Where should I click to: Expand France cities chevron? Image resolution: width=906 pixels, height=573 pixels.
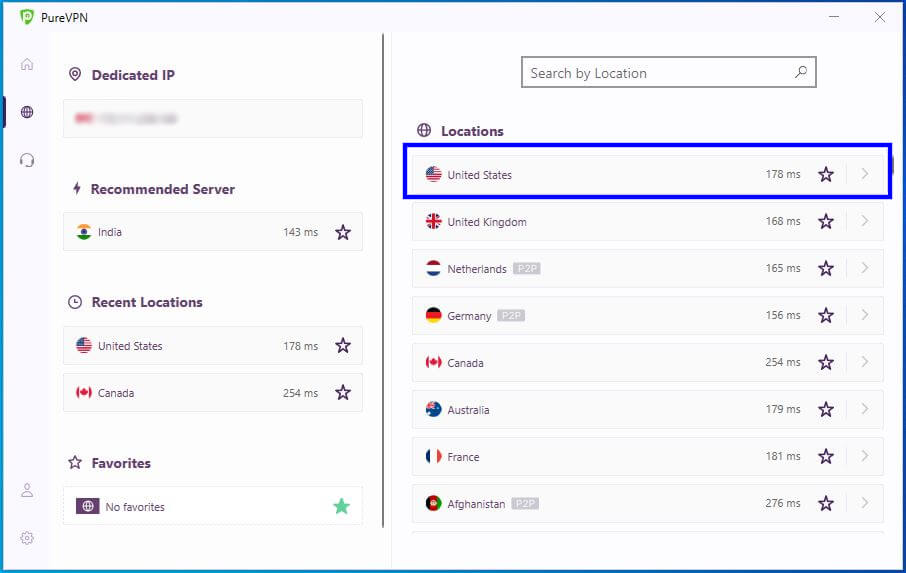(x=865, y=456)
